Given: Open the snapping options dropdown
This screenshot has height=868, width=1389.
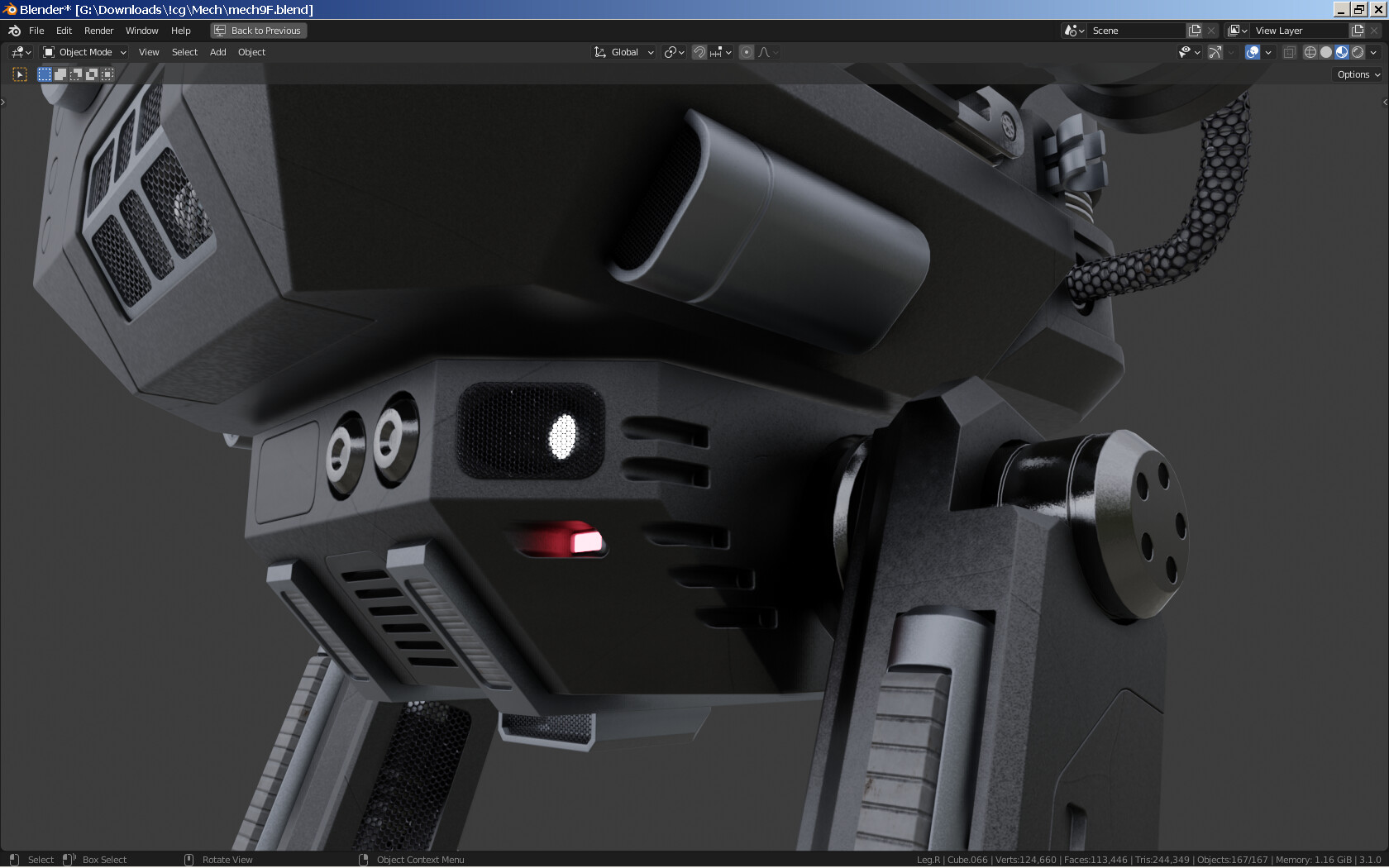Looking at the screenshot, I should click(727, 52).
